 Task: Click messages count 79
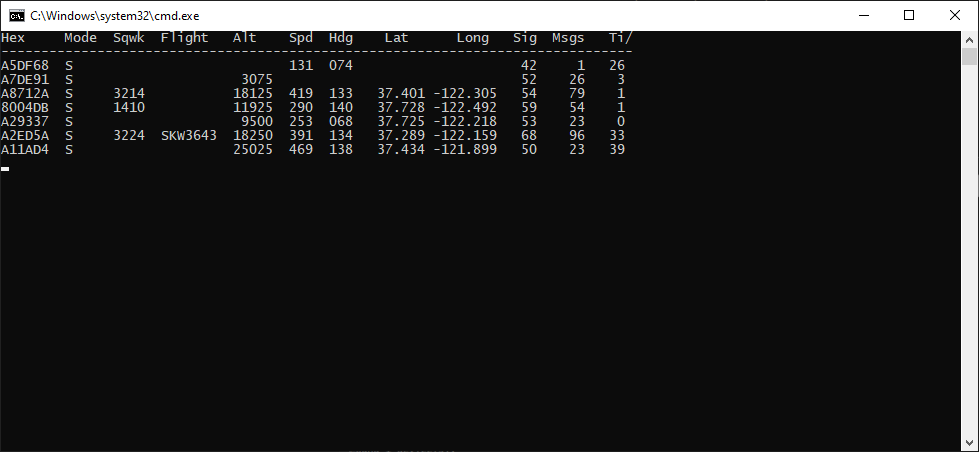click(x=577, y=94)
